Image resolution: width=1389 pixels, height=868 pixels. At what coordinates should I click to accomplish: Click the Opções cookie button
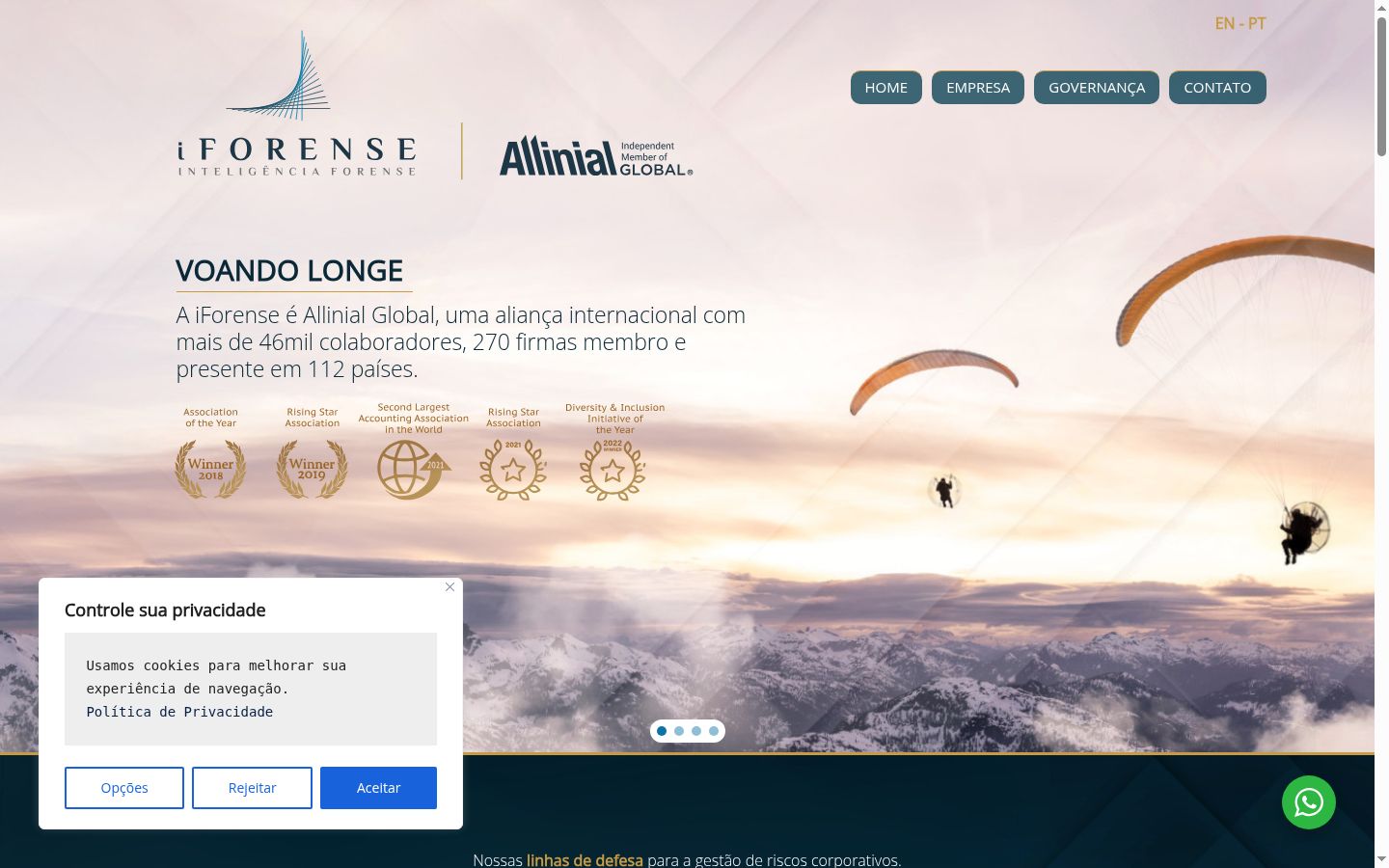[124, 788]
